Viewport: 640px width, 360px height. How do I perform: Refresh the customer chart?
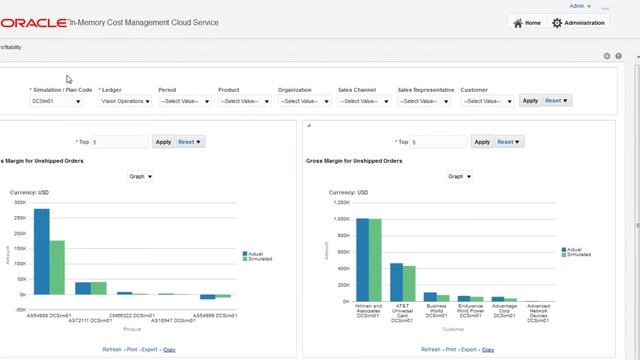(x=431, y=349)
